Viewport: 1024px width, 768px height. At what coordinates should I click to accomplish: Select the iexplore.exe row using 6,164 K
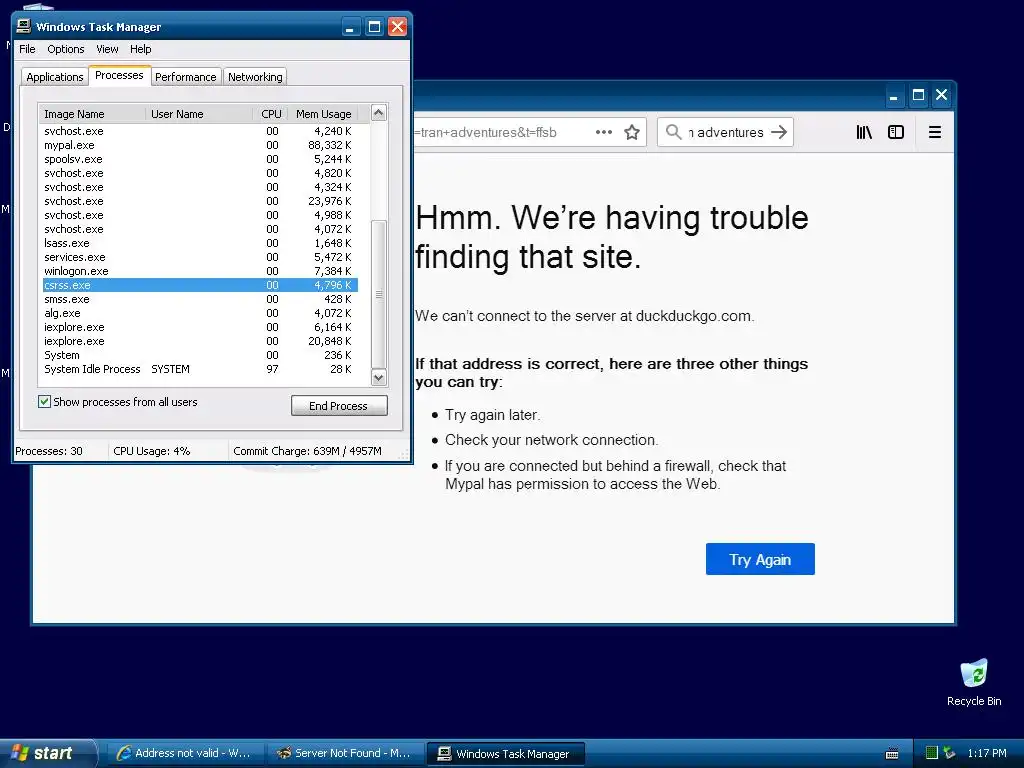[199, 327]
